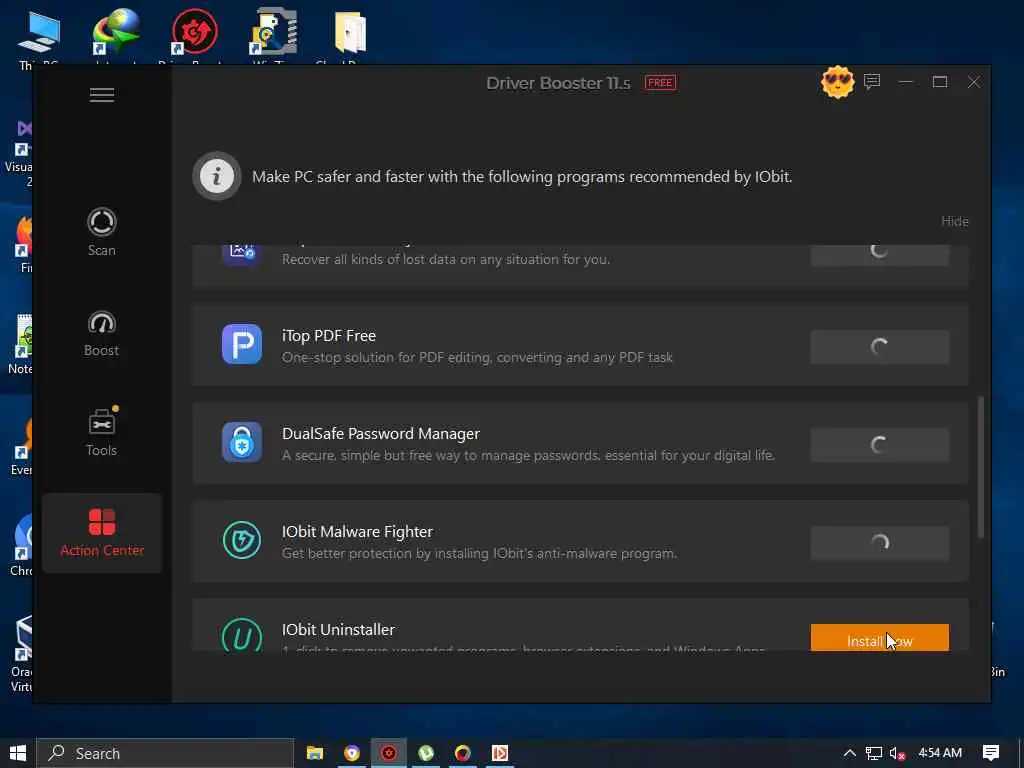
Task: Hide the recommended programs banner
Action: click(x=954, y=221)
